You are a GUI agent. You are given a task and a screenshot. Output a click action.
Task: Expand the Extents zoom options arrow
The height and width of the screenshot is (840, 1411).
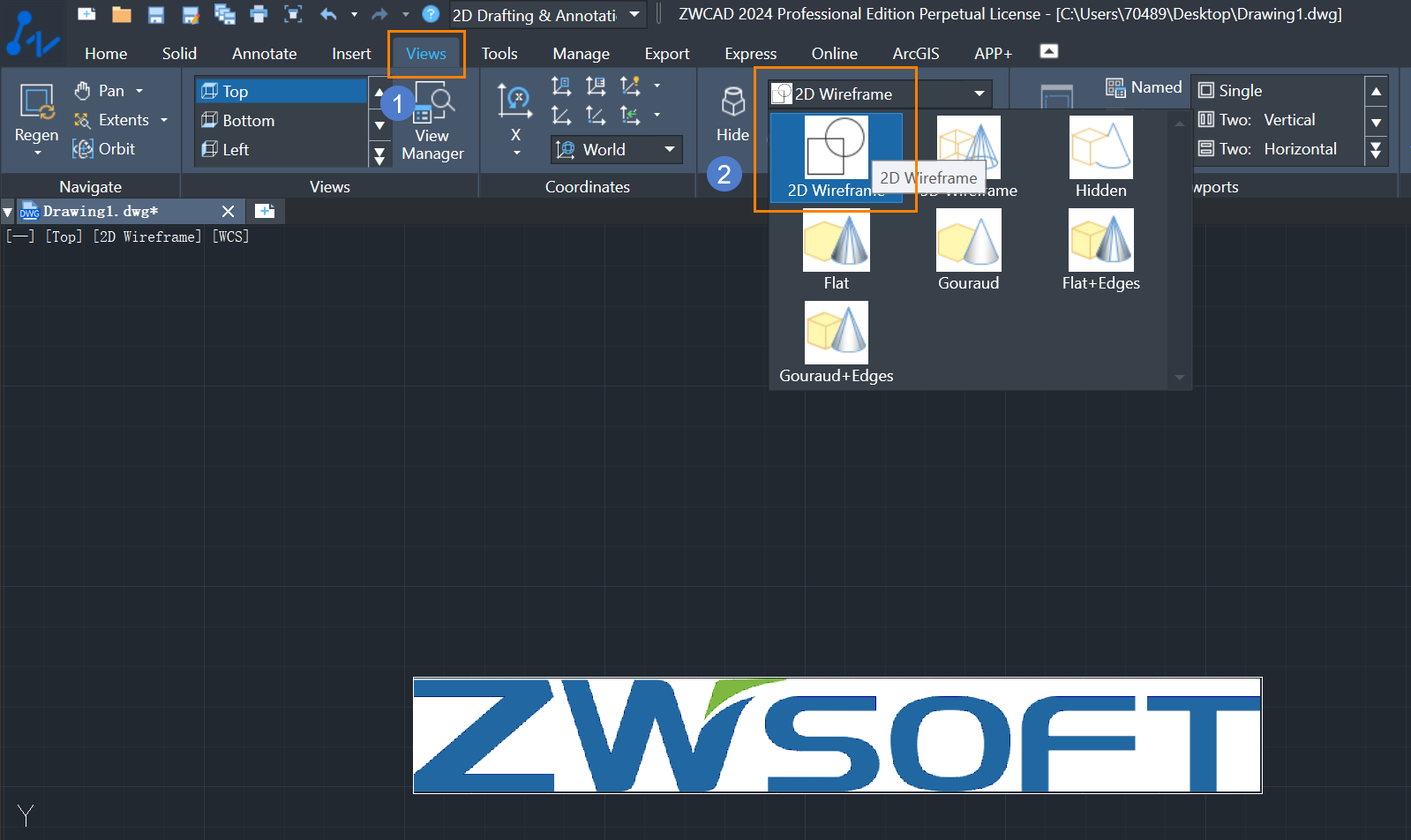[164, 120]
